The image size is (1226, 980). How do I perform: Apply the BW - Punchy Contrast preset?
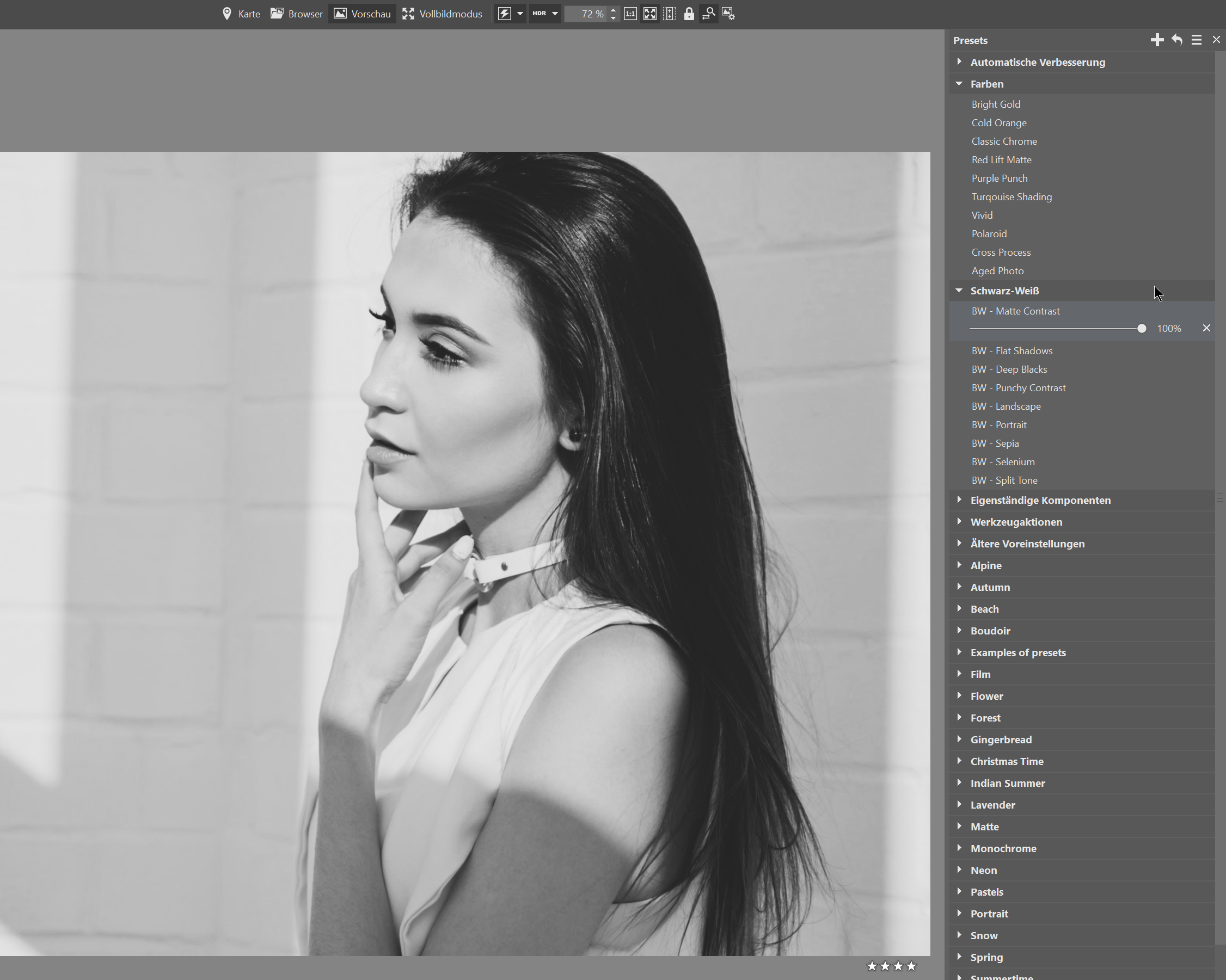pos(1019,387)
